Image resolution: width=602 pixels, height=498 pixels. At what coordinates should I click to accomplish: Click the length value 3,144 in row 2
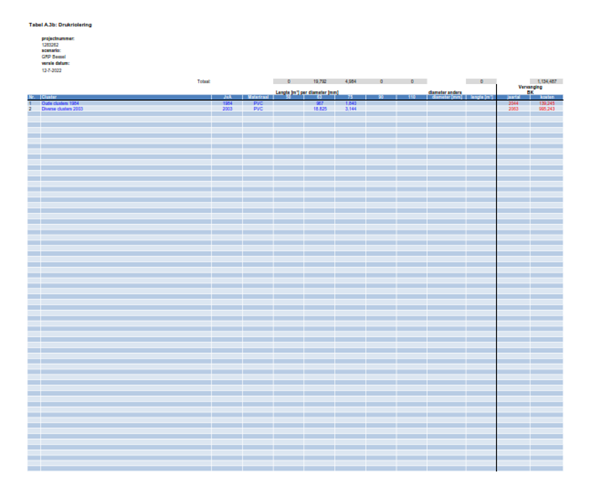pyautogui.click(x=350, y=108)
